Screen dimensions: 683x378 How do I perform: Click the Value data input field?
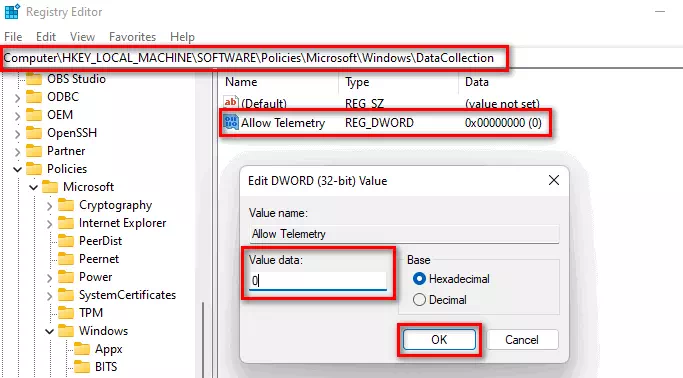(x=318, y=281)
